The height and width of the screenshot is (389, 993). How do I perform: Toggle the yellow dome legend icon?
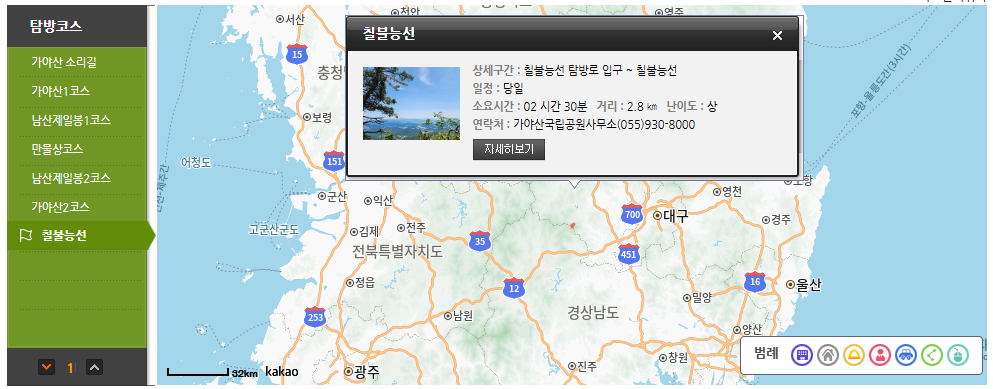point(854,355)
